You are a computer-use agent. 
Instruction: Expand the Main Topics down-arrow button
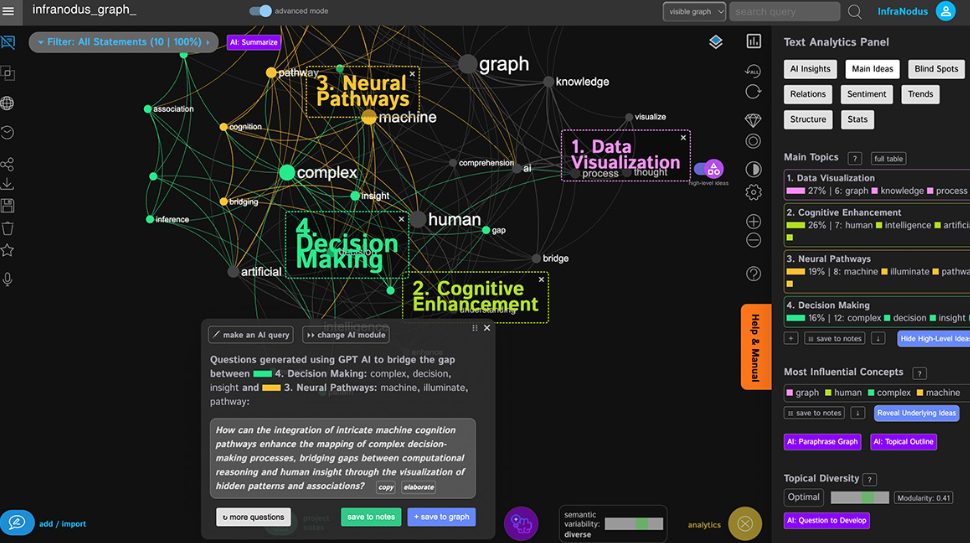point(877,338)
